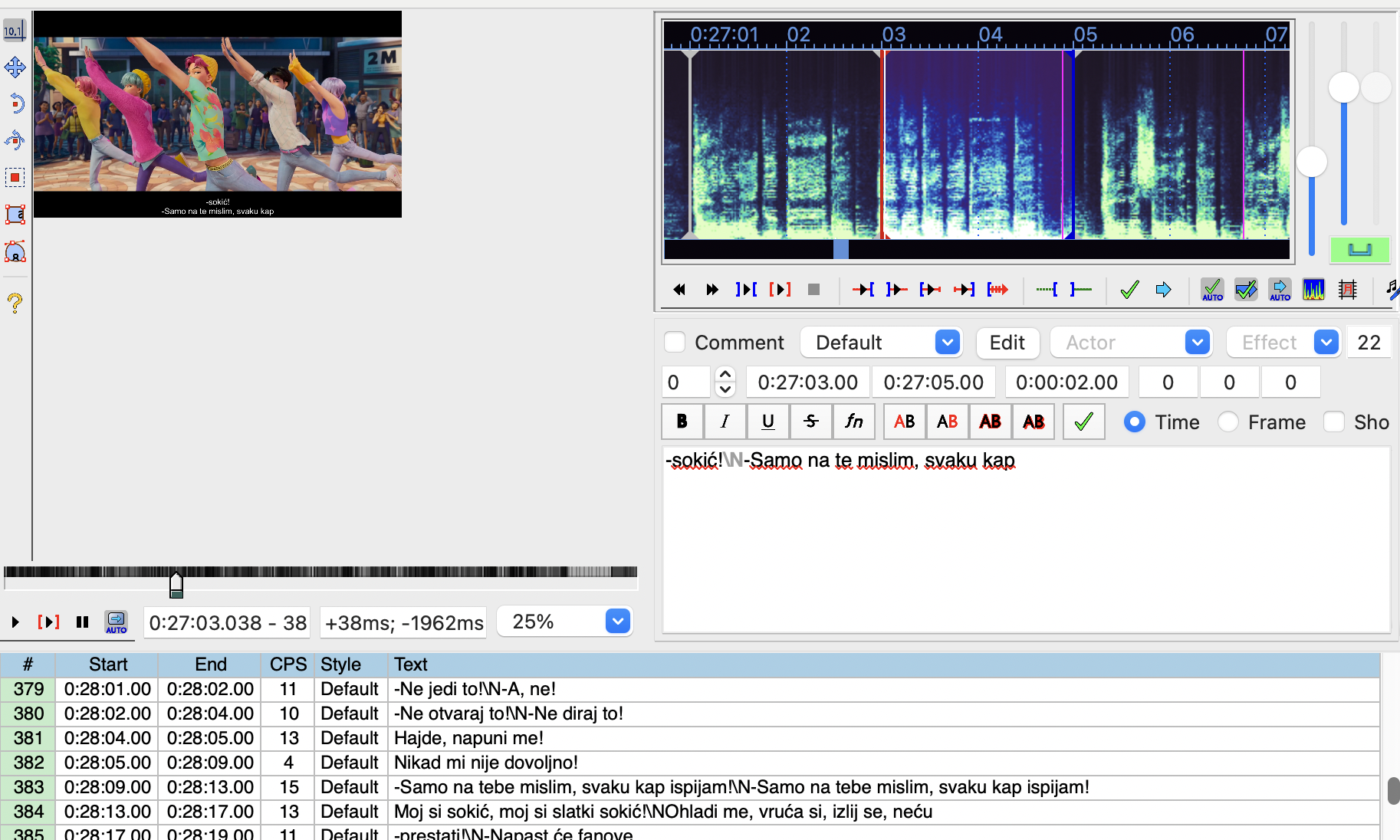Toggle video auto-scroll to selected line
This screenshot has width=1400, height=840.
[x=117, y=622]
